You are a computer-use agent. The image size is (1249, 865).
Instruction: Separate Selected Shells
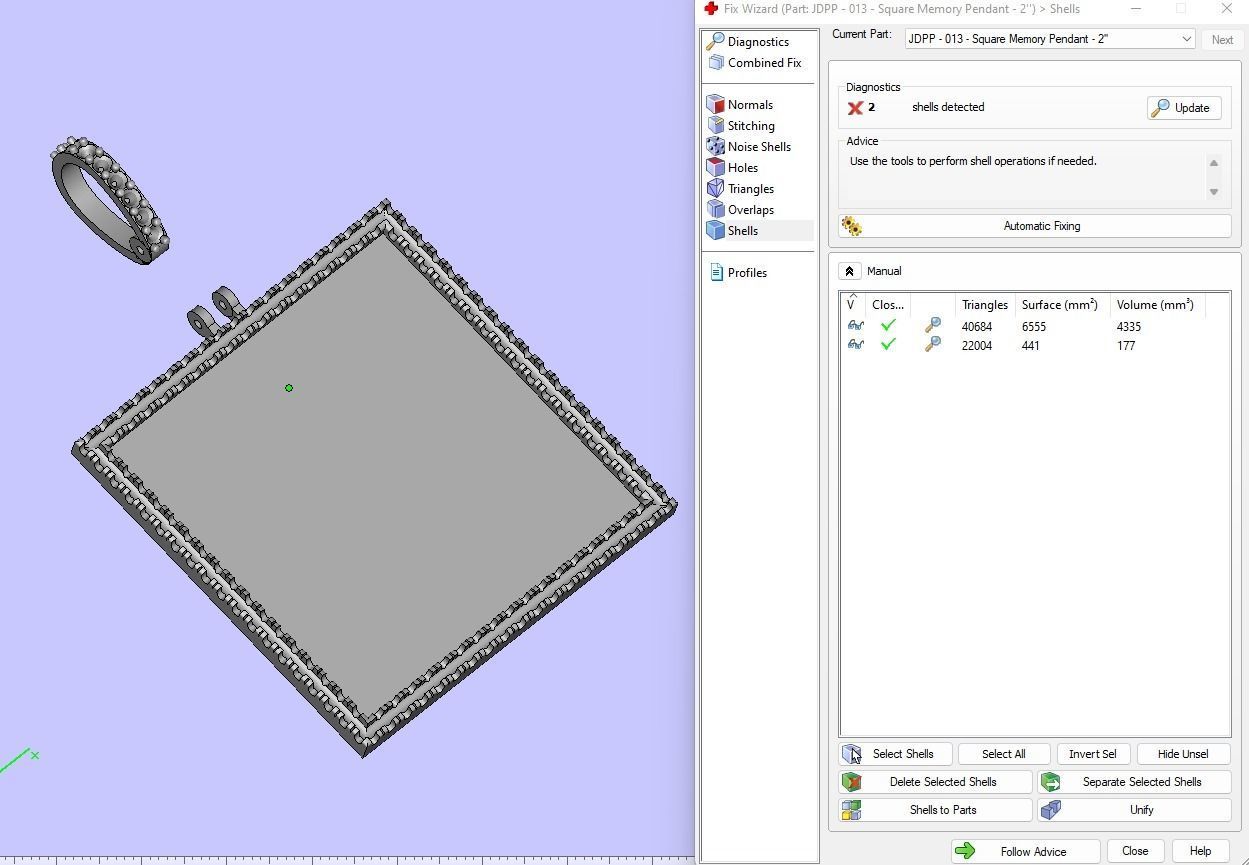[x=1135, y=782]
